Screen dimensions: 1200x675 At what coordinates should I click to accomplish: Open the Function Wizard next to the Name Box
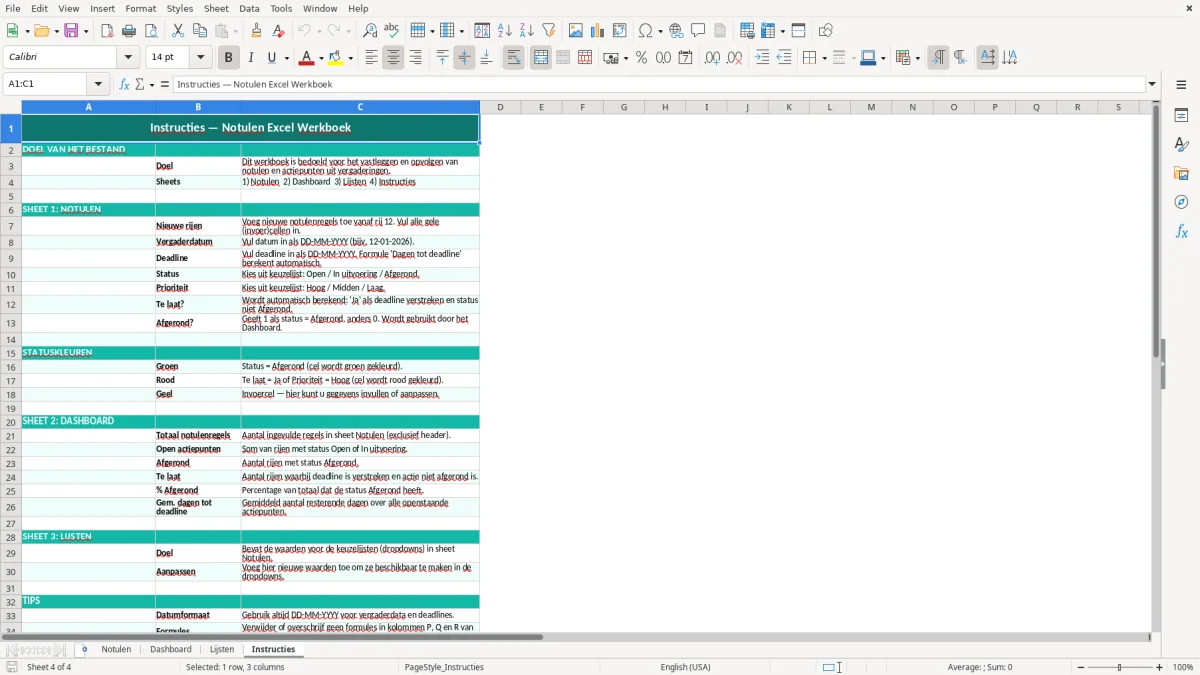(125, 84)
